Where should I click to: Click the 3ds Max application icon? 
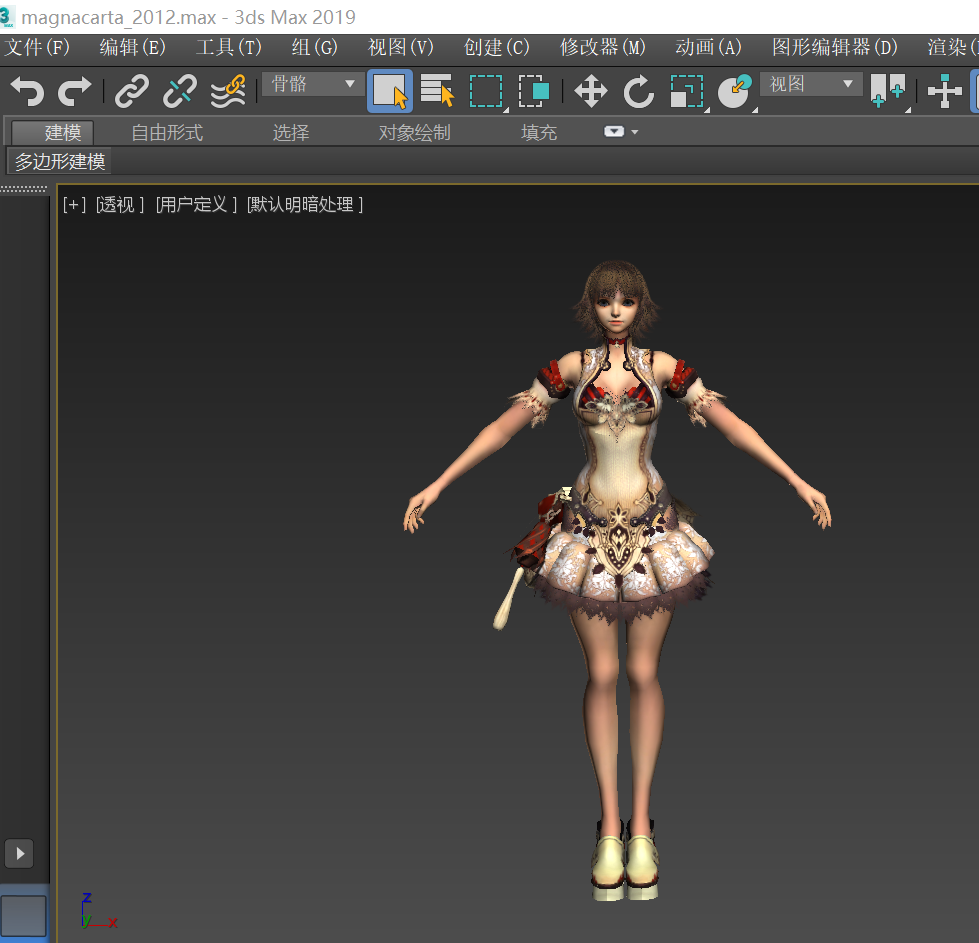tap(7, 16)
